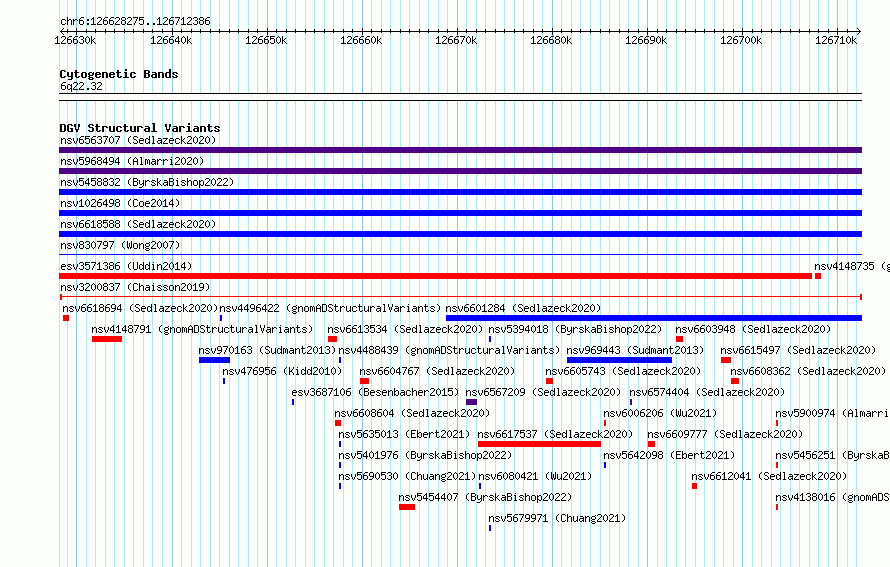Open nsv4496422 (gnomADStructuralVariants) label
Viewport: 890px width, 567px height.
coord(330,308)
